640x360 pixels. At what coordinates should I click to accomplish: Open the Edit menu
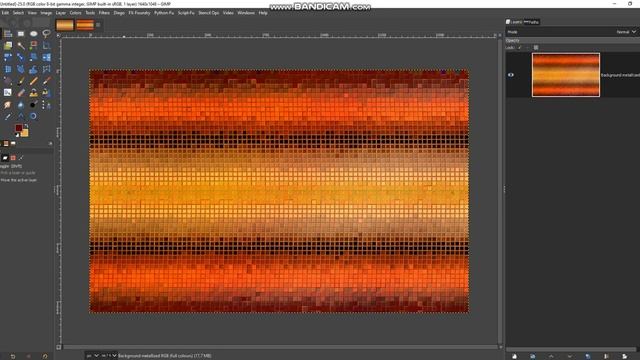coord(5,13)
